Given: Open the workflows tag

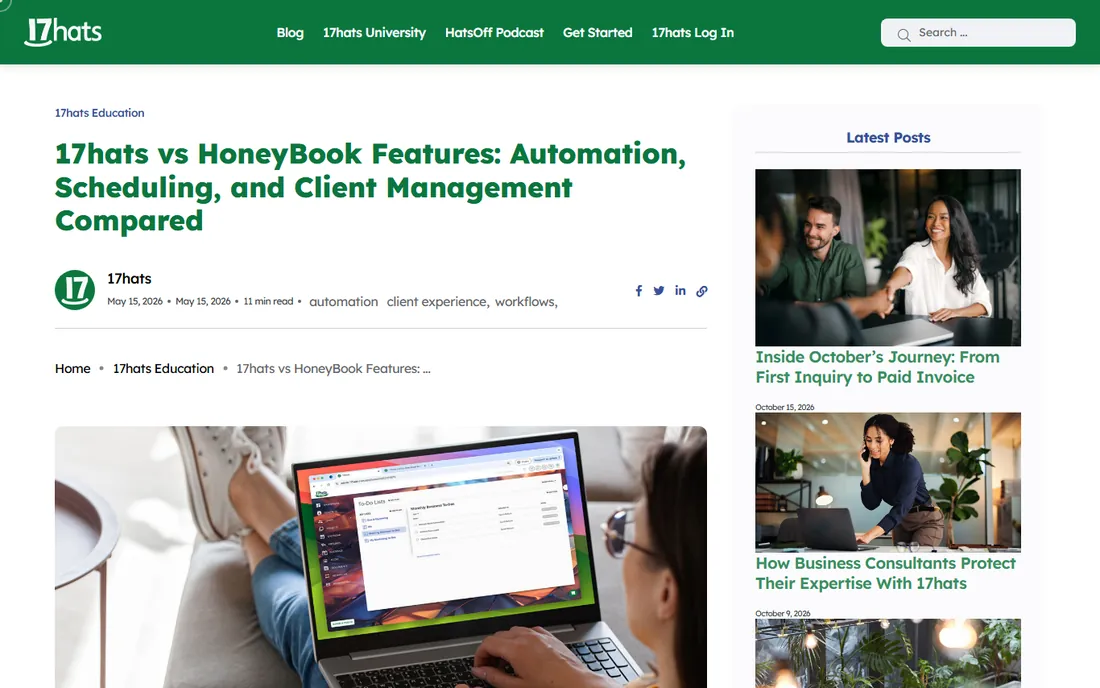Looking at the screenshot, I should pyautogui.click(x=526, y=302).
